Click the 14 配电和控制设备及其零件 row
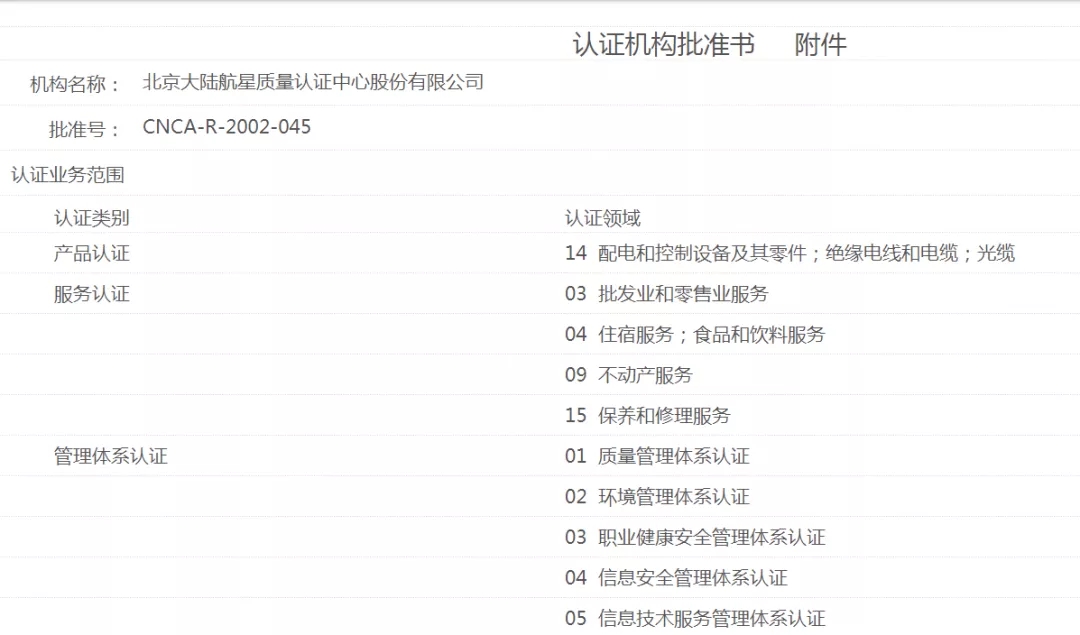1080x635 pixels. [789, 253]
